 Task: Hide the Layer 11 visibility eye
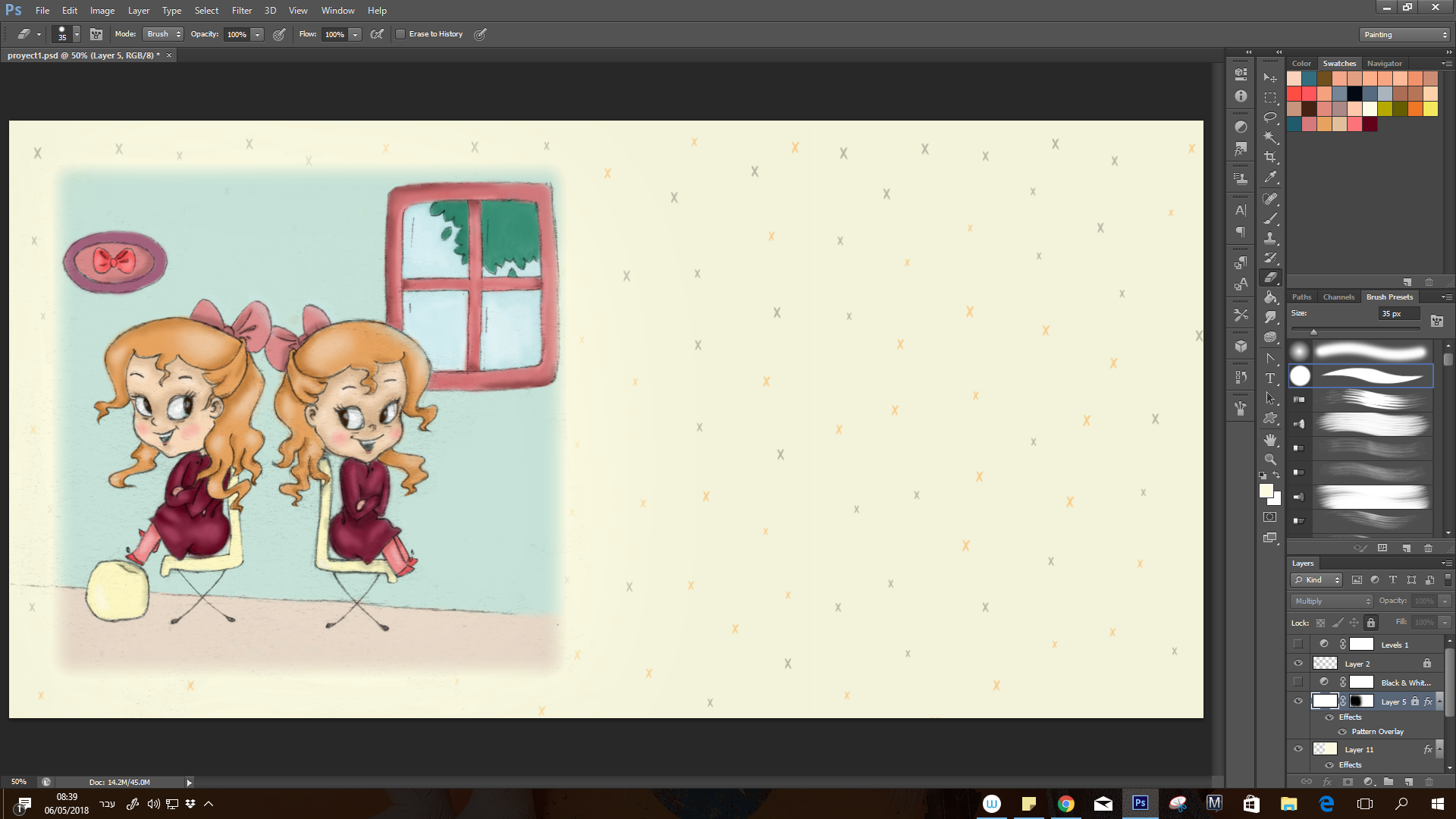tap(1298, 749)
